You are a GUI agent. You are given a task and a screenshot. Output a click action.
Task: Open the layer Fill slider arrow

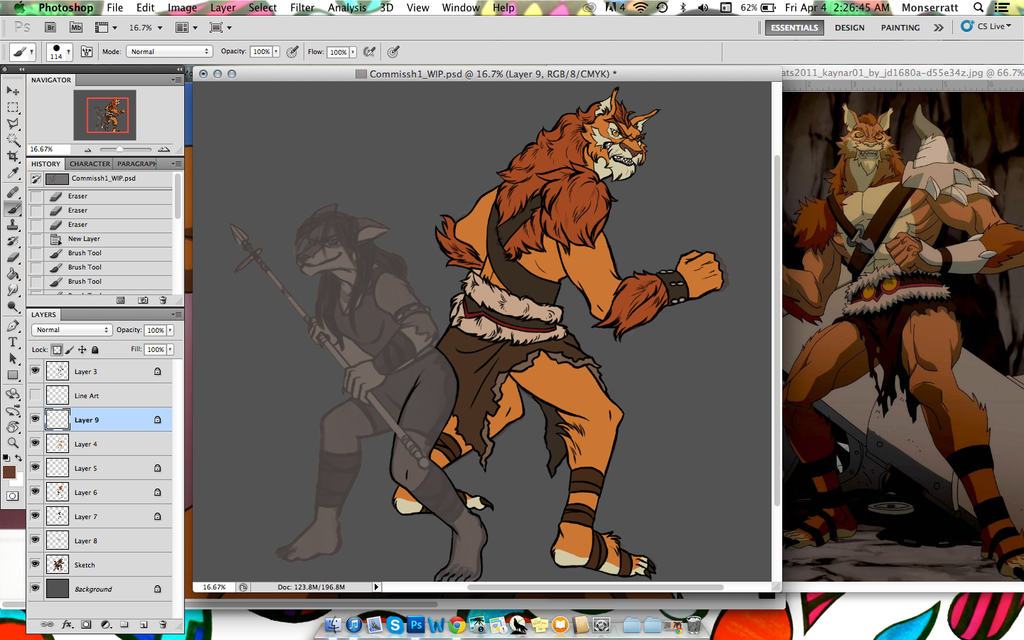coord(170,349)
